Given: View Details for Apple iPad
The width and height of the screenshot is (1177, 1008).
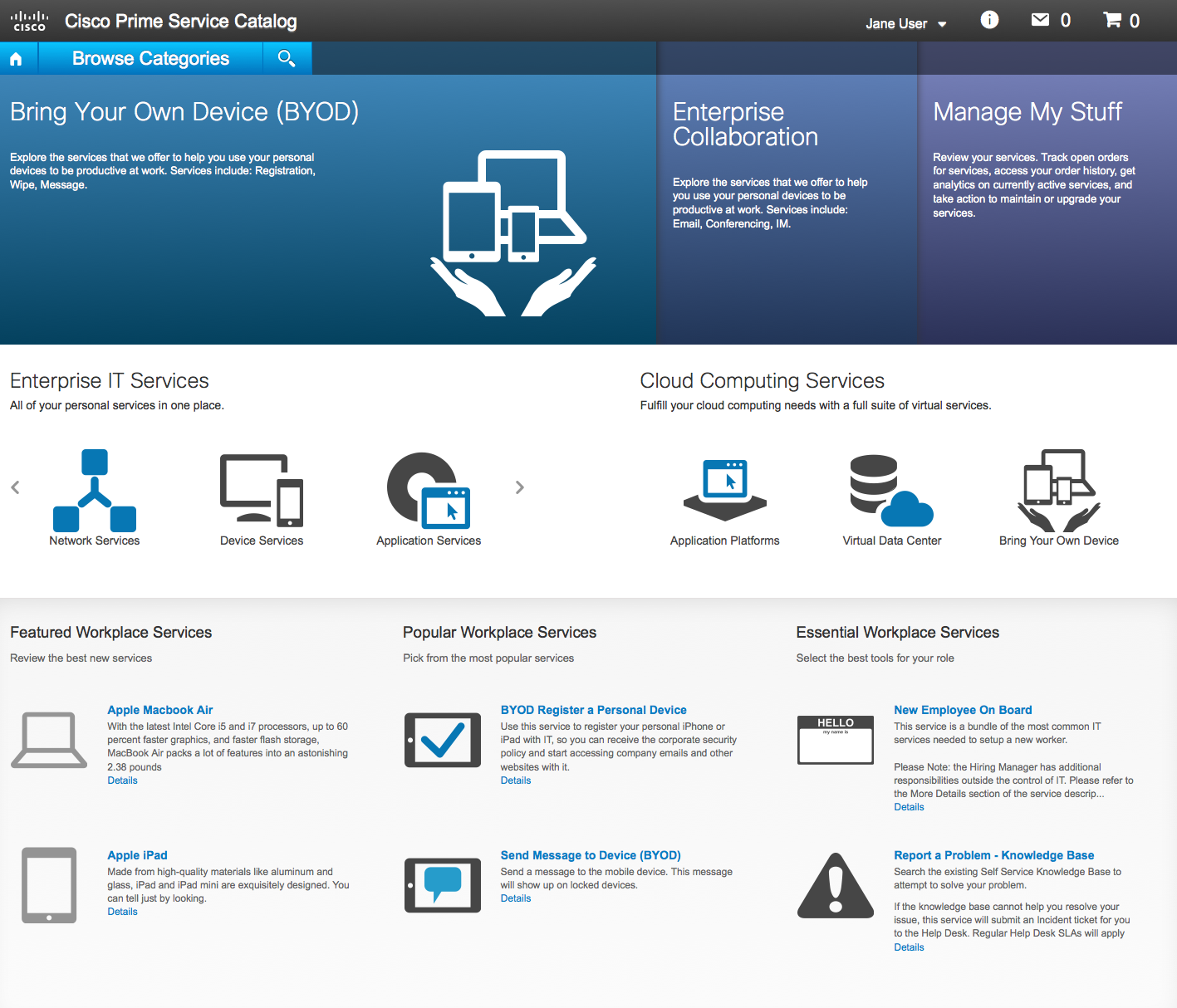Looking at the screenshot, I should [x=122, y=912].
